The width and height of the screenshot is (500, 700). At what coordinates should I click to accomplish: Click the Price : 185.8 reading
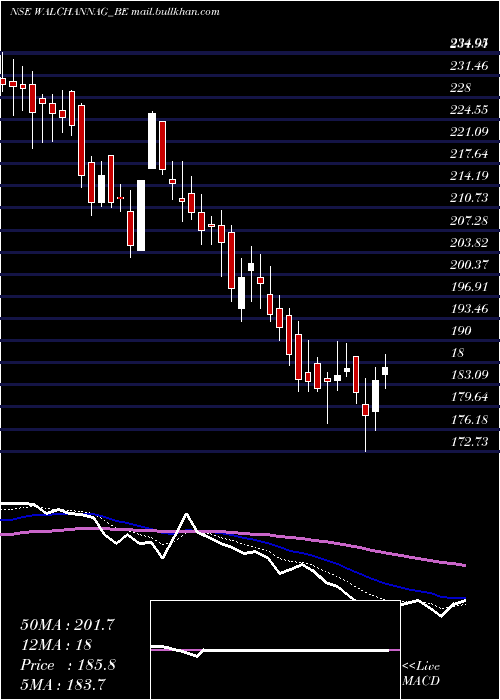coord(68,665)
